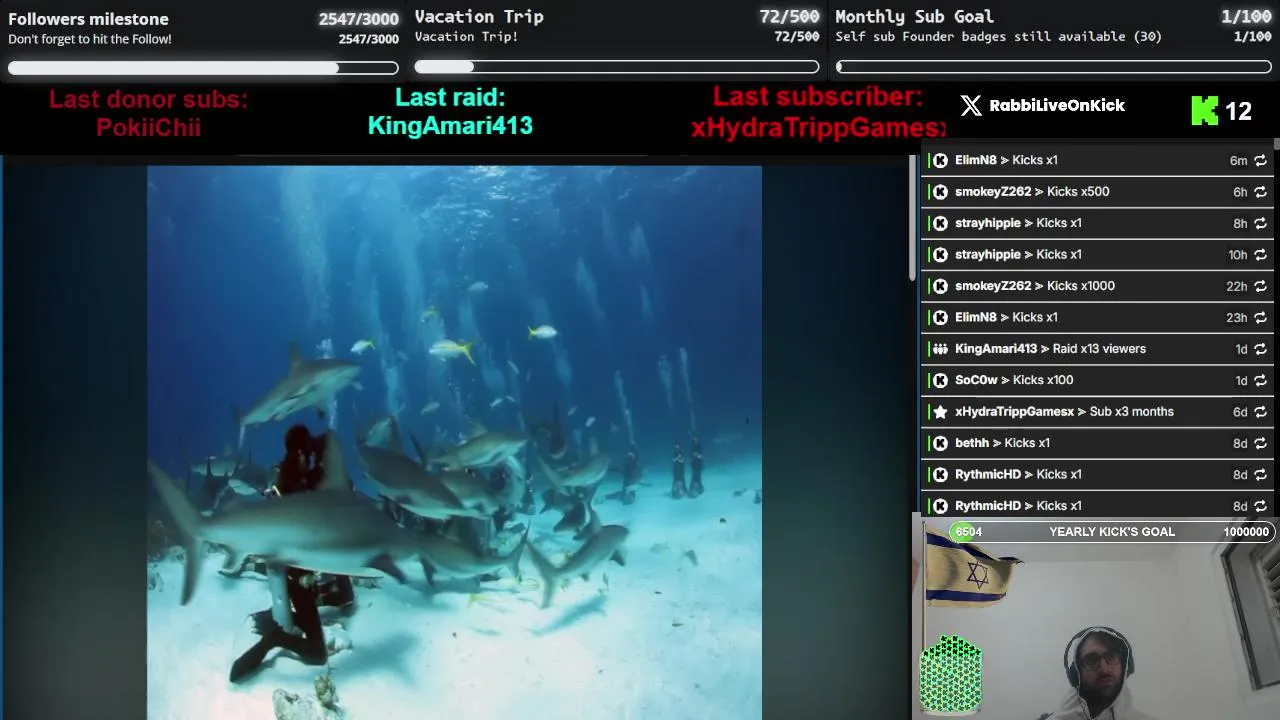The height and width of the screenshot is (720, 1280).
Task: Replay the ElimN8 Kicks x1 event from 6m
Action: (x=1260, y=160)
